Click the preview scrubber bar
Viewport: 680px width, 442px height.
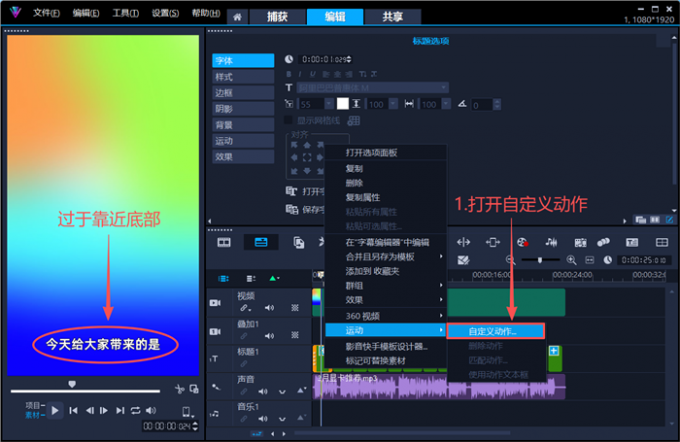(x=85, y=391)
